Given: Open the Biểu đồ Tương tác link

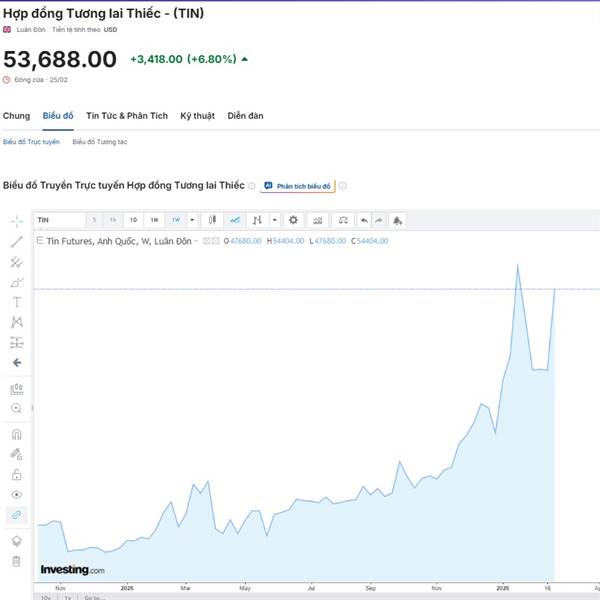Looking at the screenshot, I should coord(99,142).
